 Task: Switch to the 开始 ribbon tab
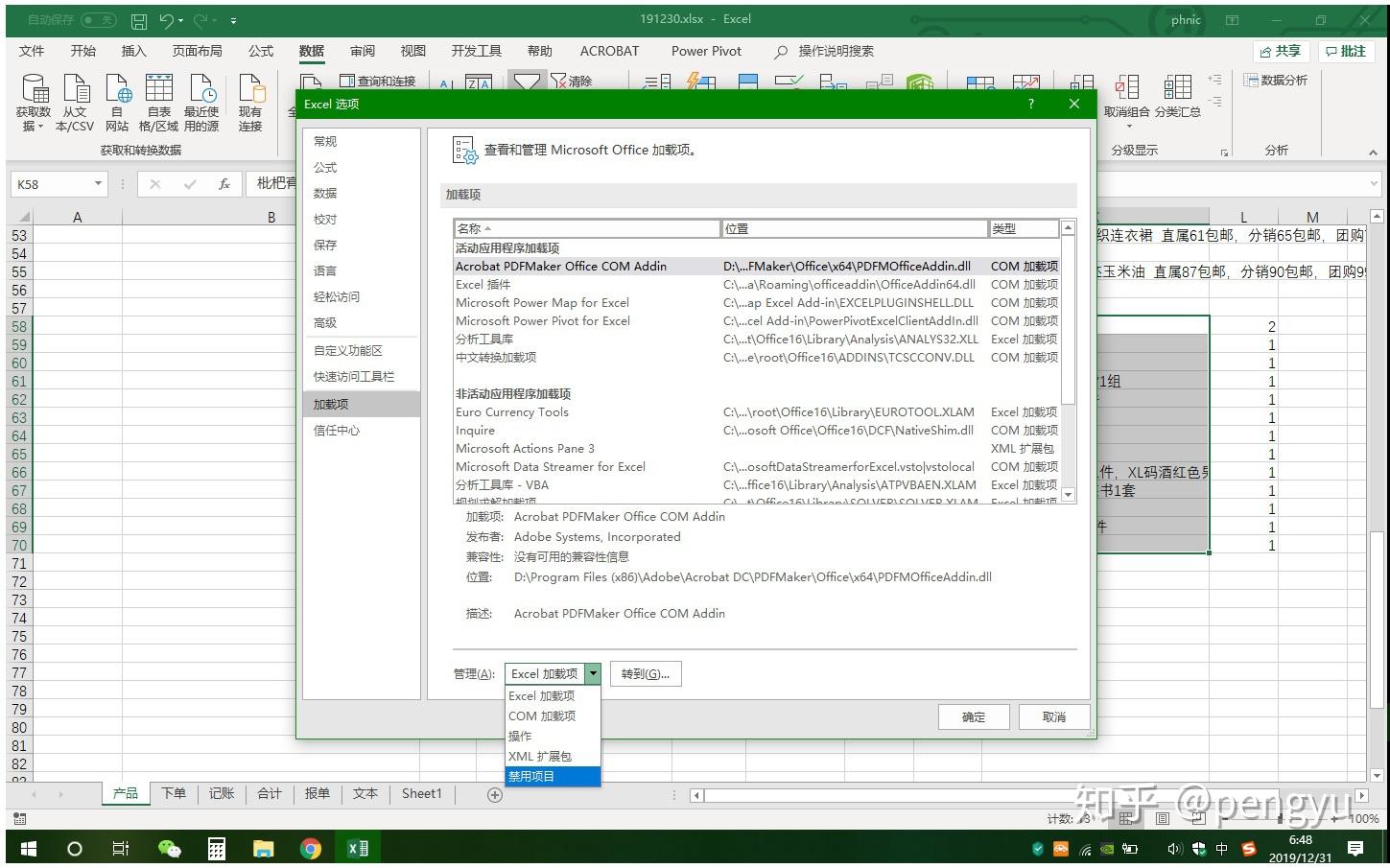click(x=83, y=51)
